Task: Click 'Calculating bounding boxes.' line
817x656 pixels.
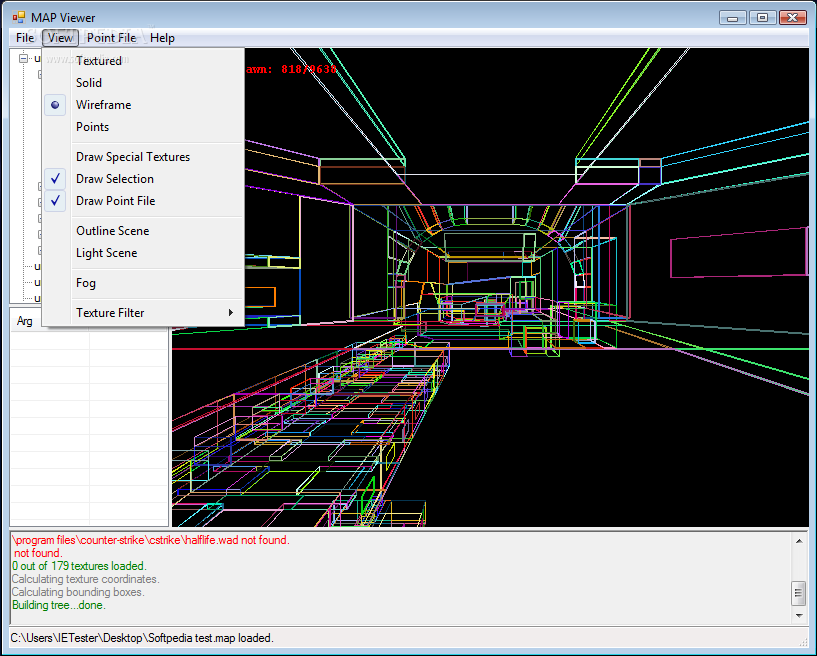Action: 78,592
